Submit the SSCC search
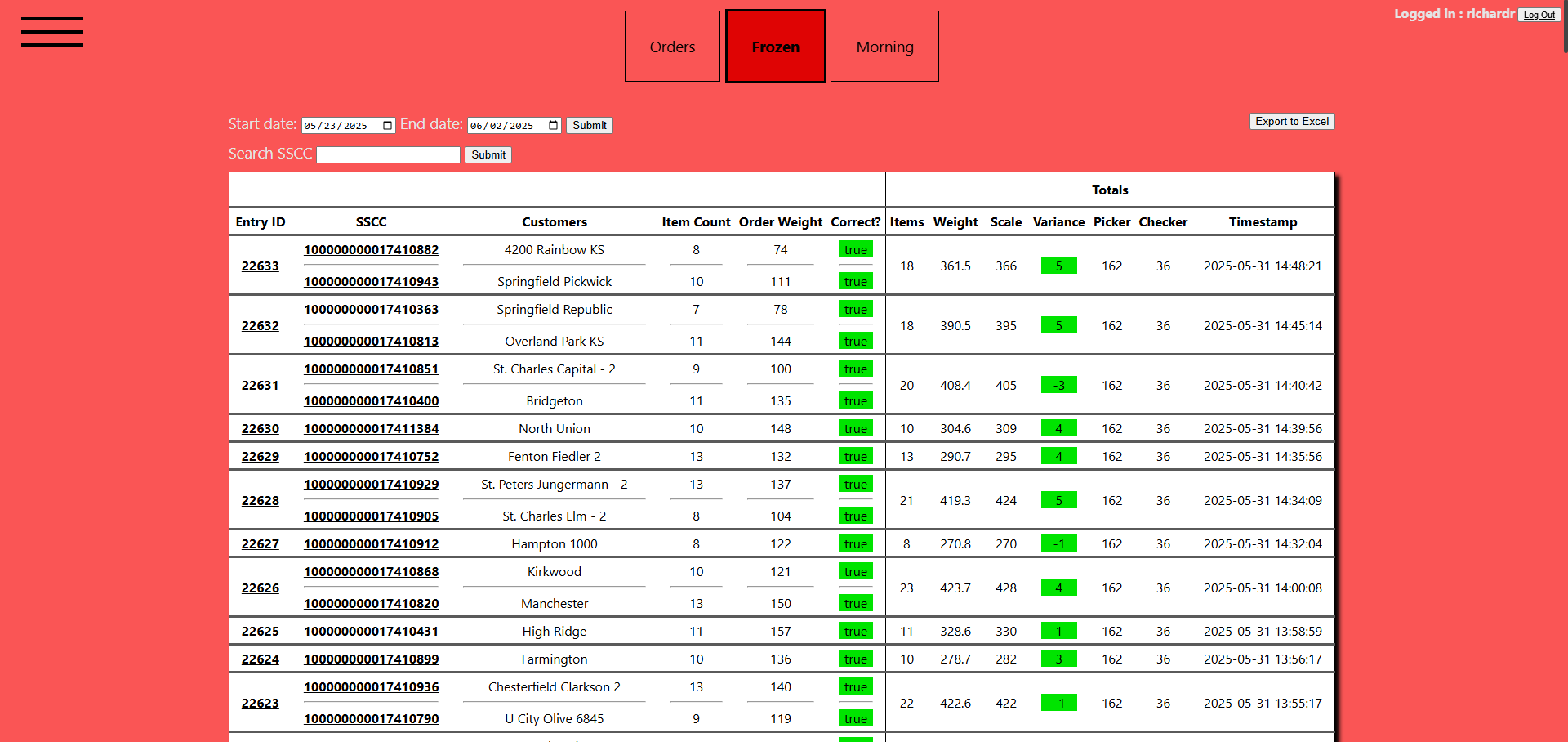The height and width of the screenshot is (742, 1568). (488, 155)
